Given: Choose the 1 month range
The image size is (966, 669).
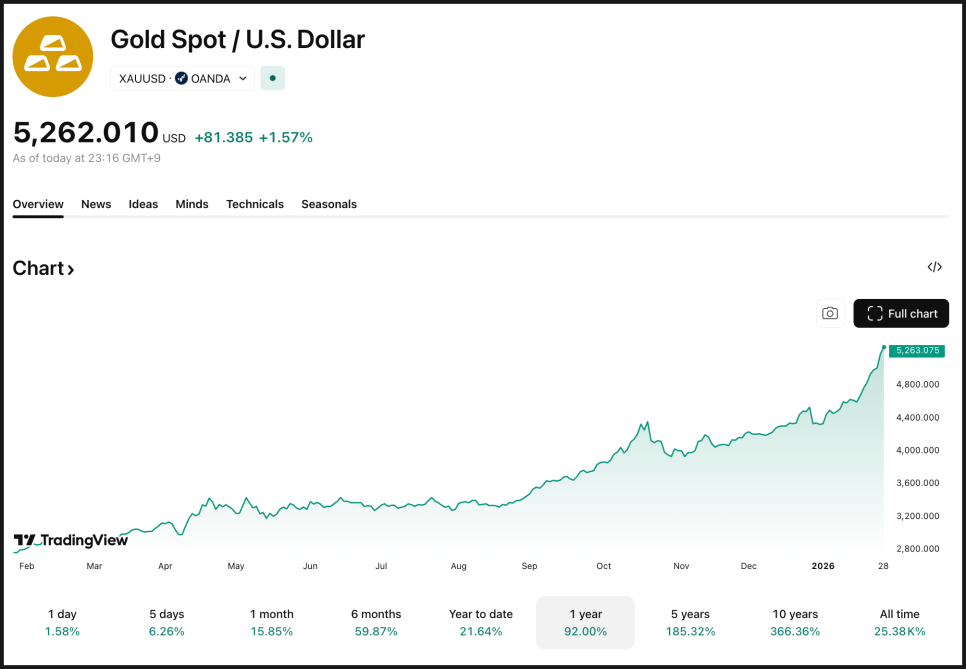Looking at the screenshot, I should coord(272,622).
